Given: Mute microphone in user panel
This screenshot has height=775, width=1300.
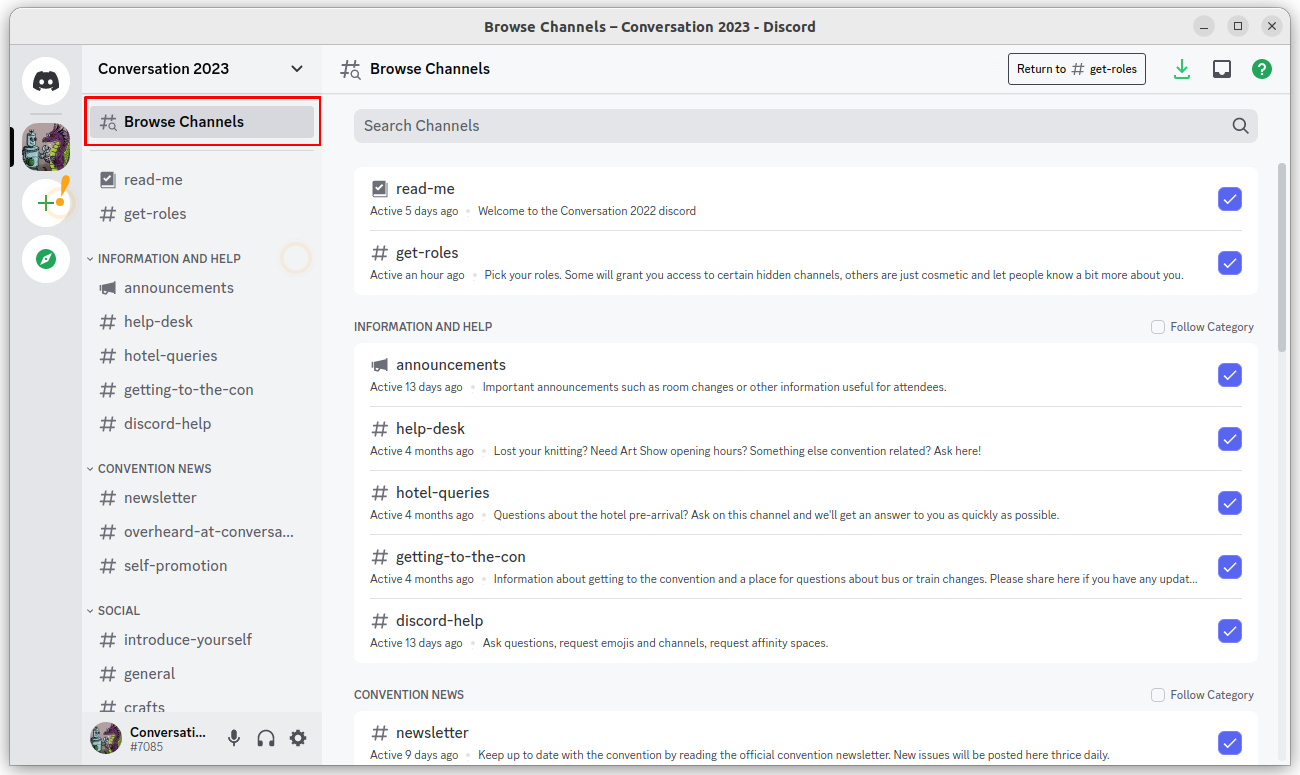Looking at the screenshot, I should (234, 738).
